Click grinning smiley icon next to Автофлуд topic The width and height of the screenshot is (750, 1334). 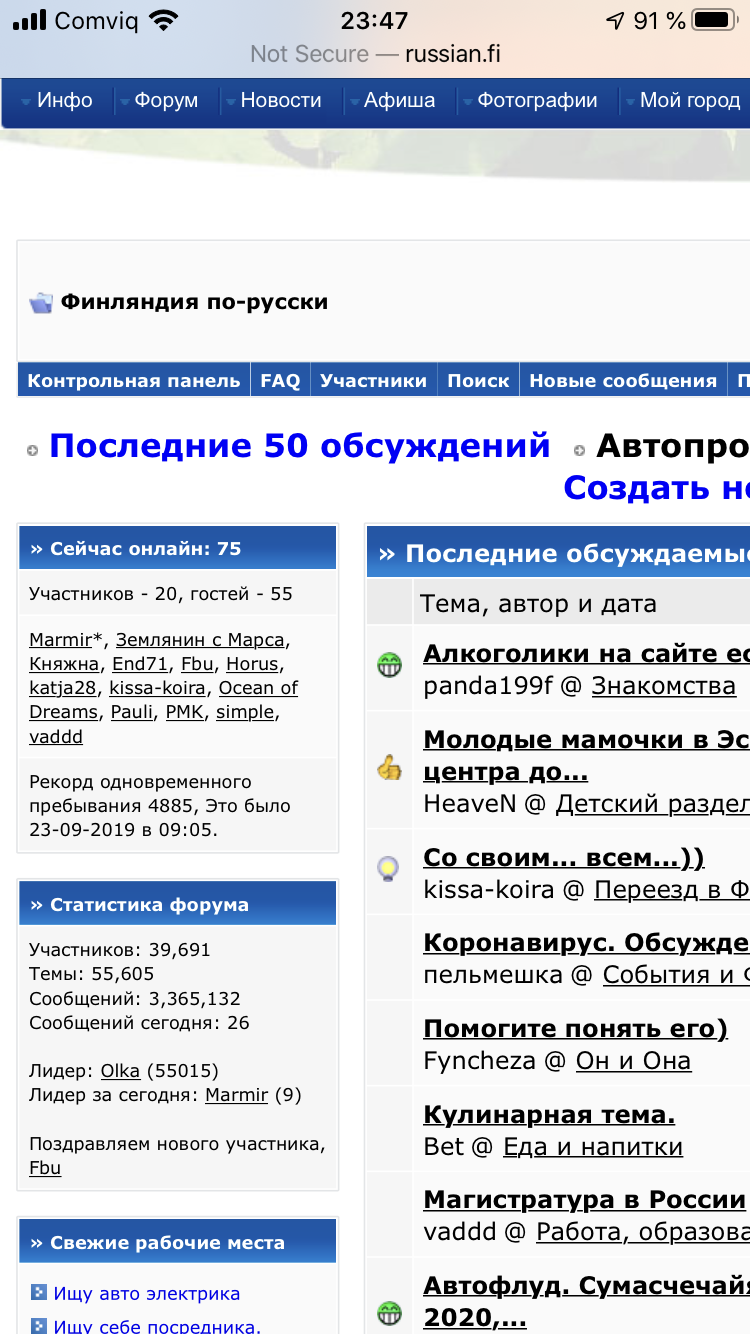[x=389, y=1312]
